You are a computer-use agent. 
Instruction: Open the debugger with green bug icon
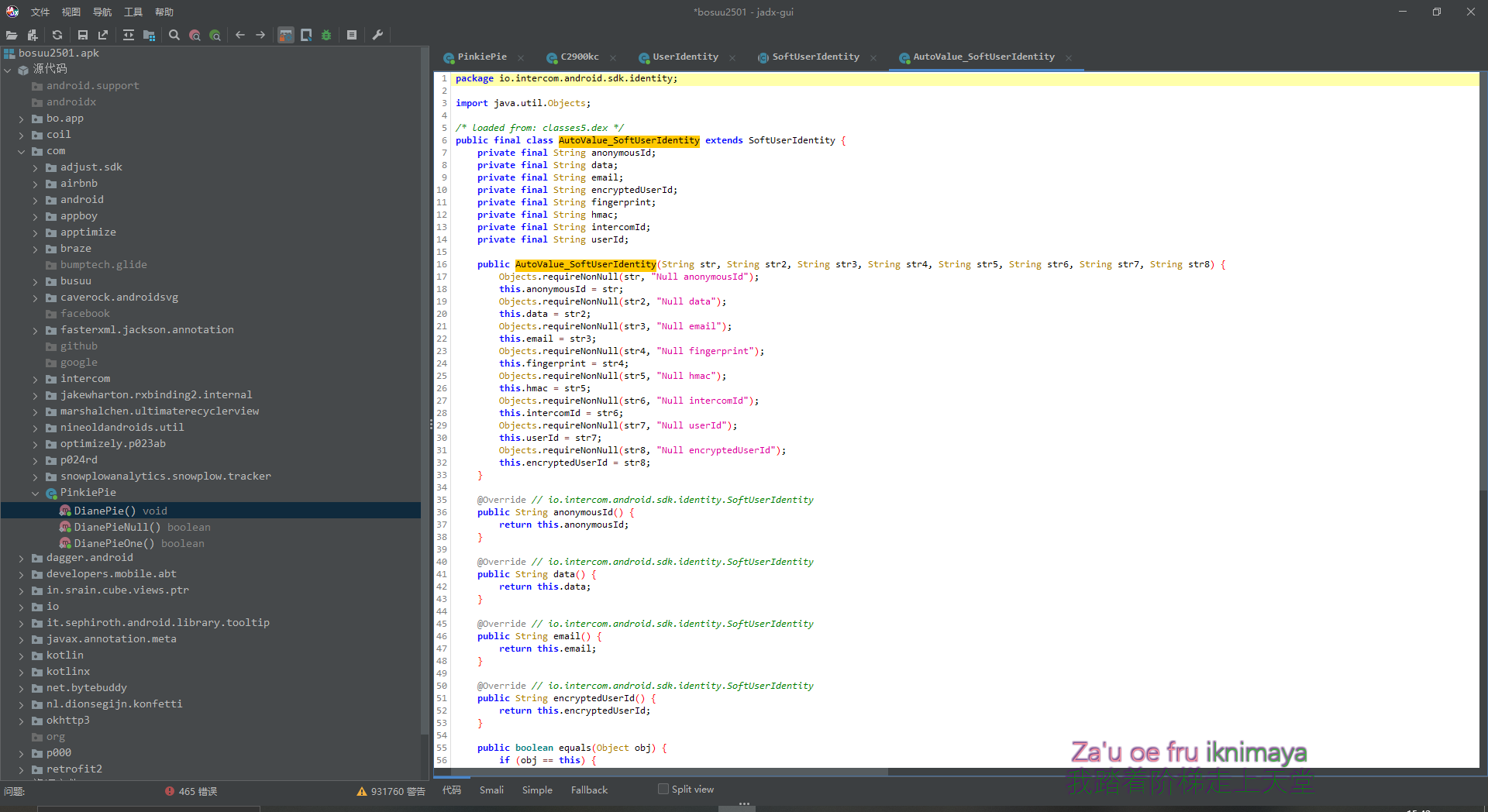[x=326, y=35]
